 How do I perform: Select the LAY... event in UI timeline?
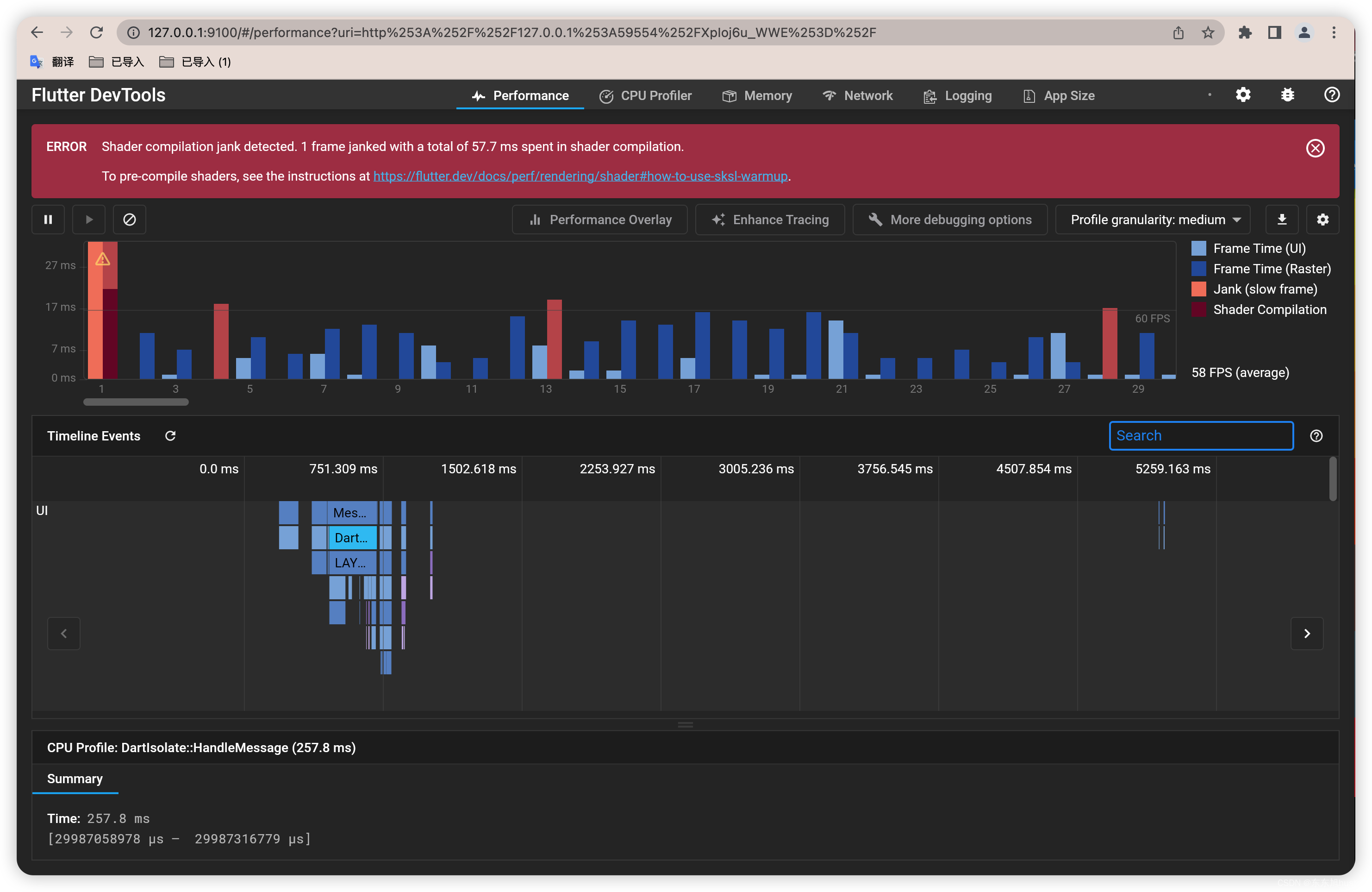click(352, 563)
